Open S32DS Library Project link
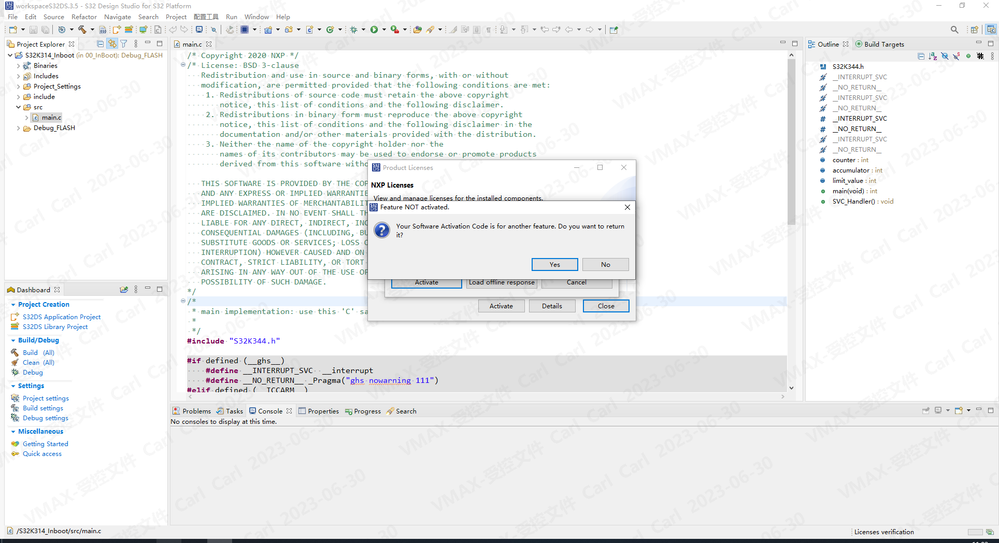Screen dimensions: 999x543 click(x=55, y=326)
